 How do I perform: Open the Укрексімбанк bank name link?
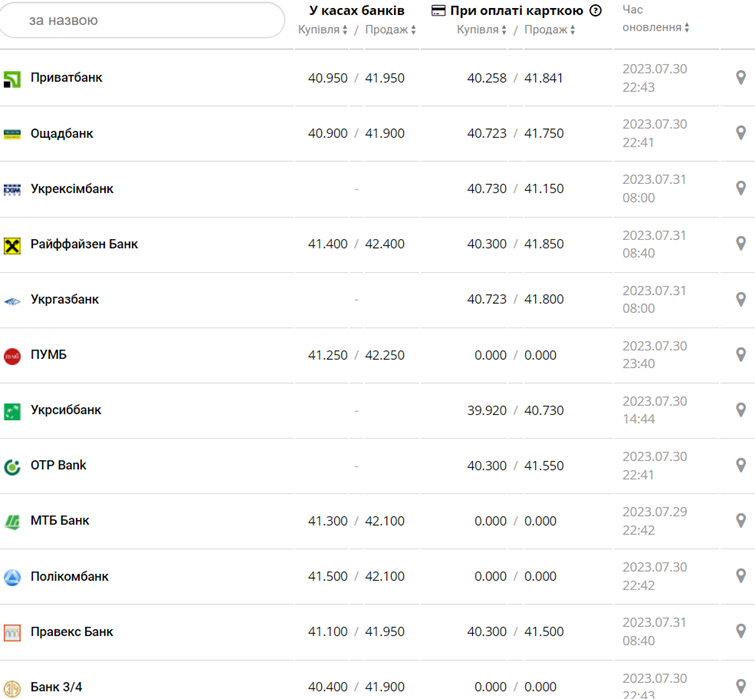(x=72, y=189)
